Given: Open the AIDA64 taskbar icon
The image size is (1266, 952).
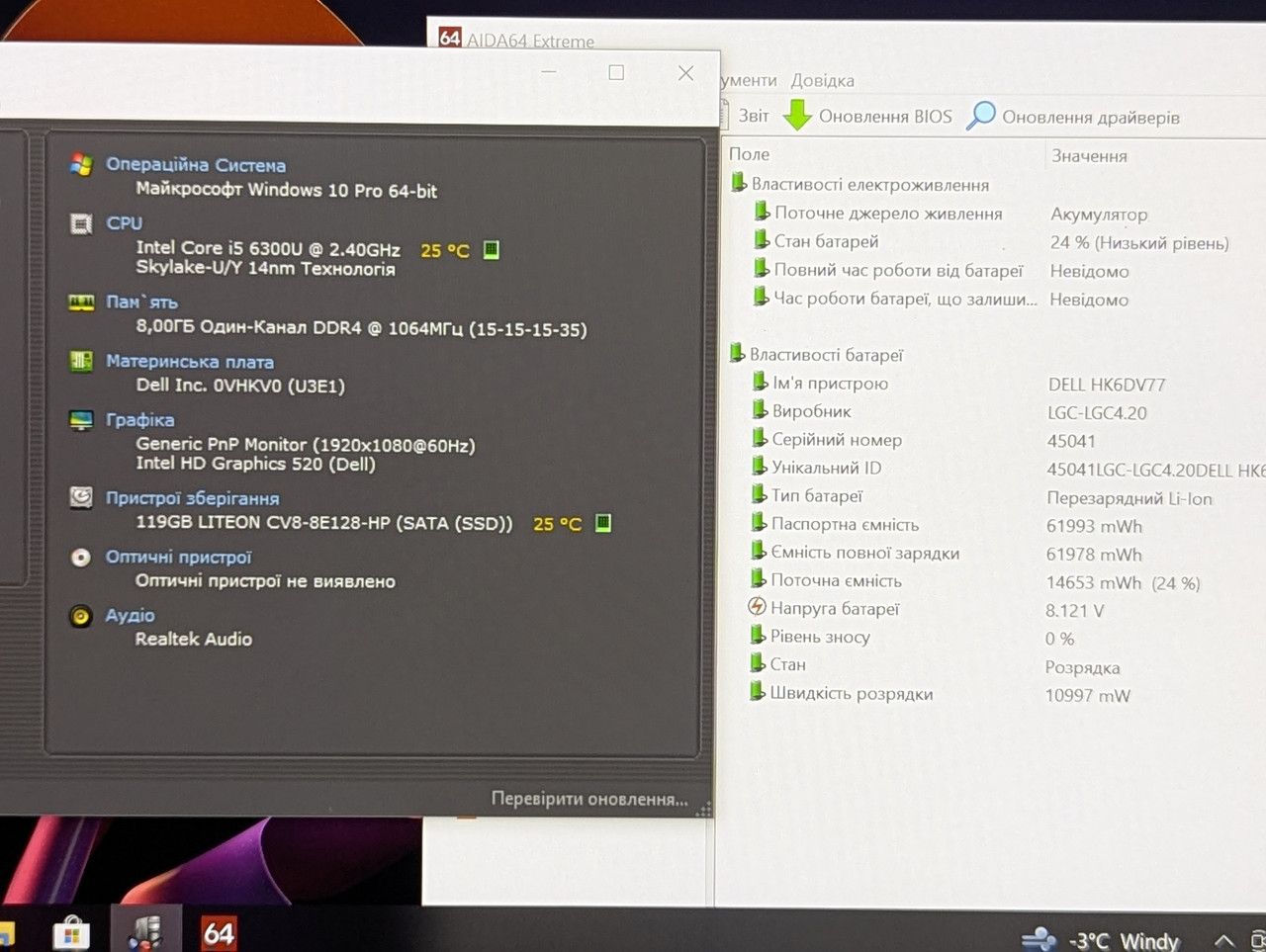Looking at the screenshot, I should 219,932.
